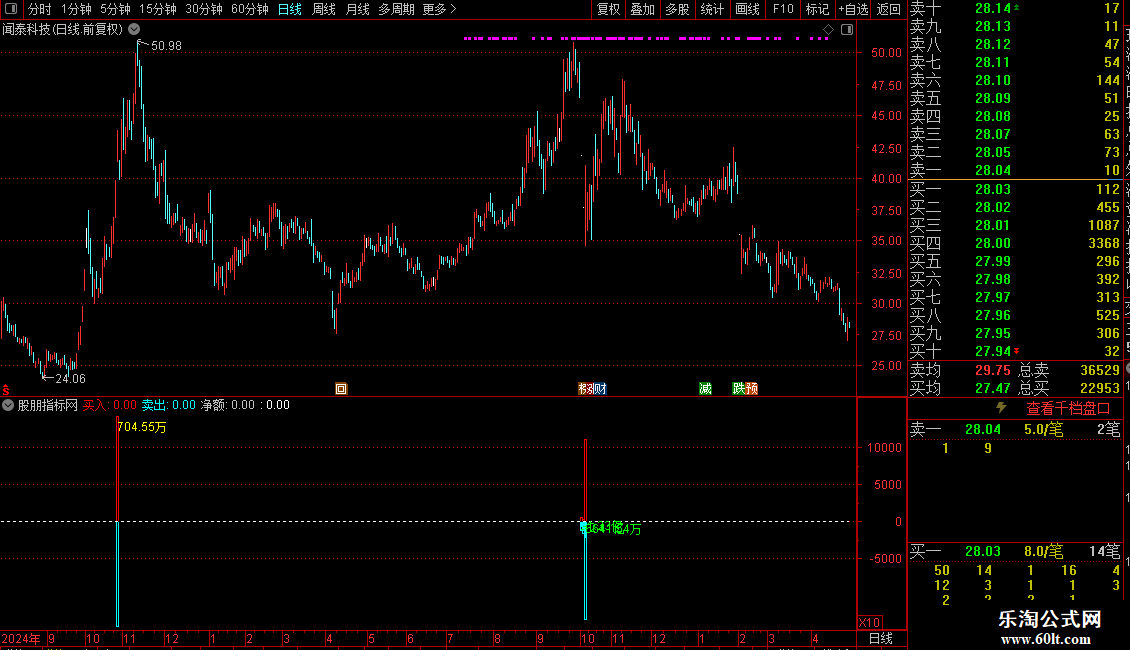Activate the 画线 drawing tools
Viewport: 1130px width, 650px height.
coord(747,9)
